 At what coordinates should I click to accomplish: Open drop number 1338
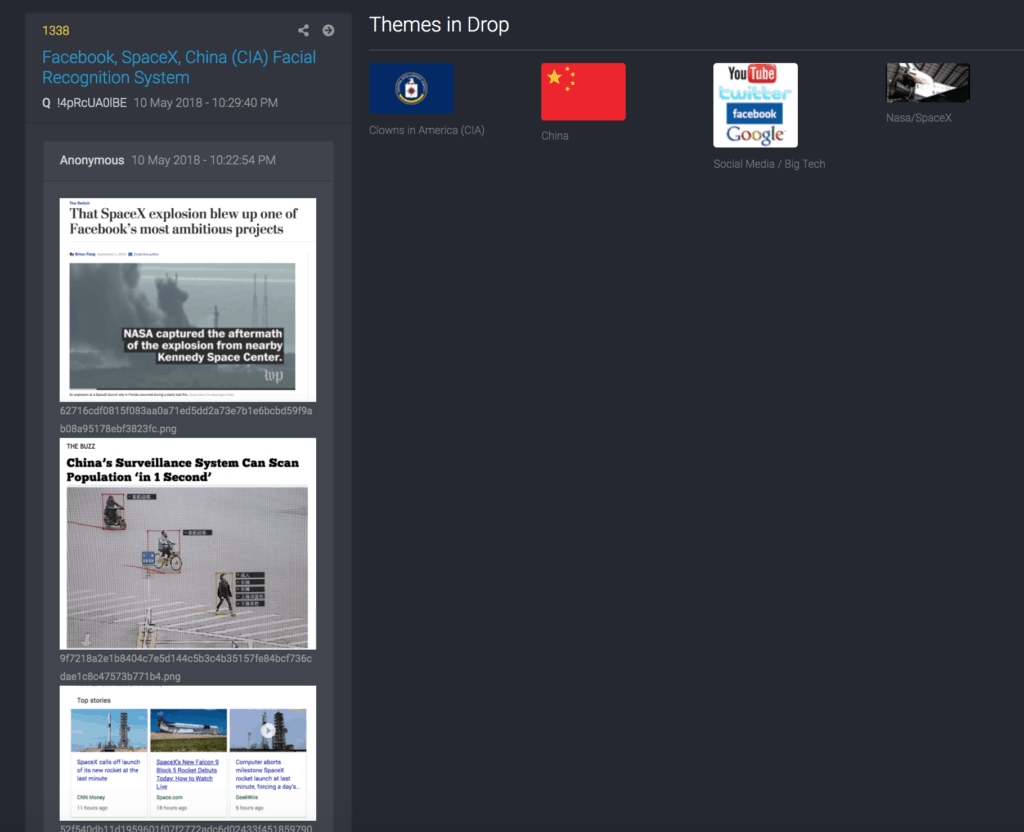click(x=56, y=31)
